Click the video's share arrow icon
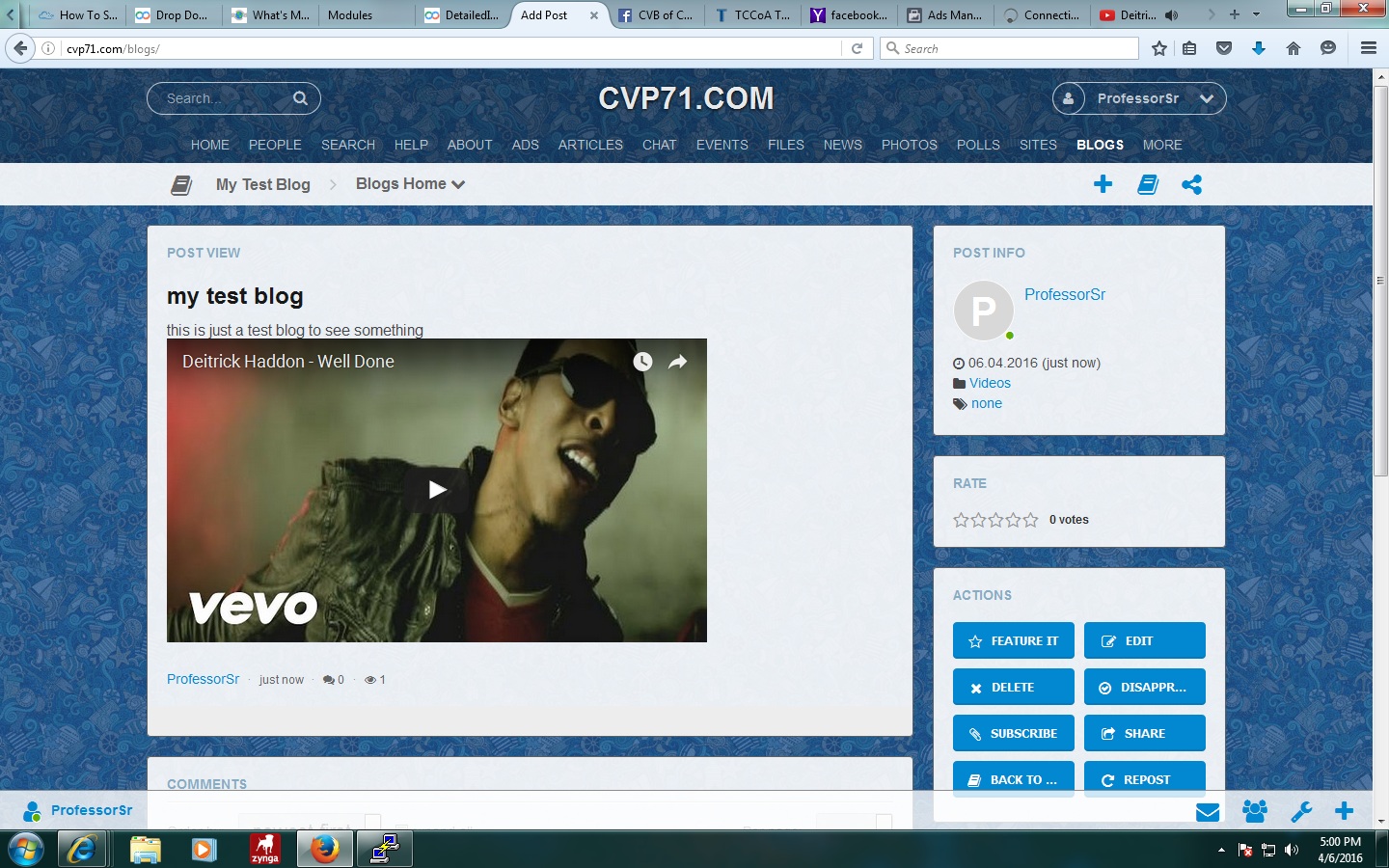Screen dimensions: 1389x868 click(x=678, y=362)
